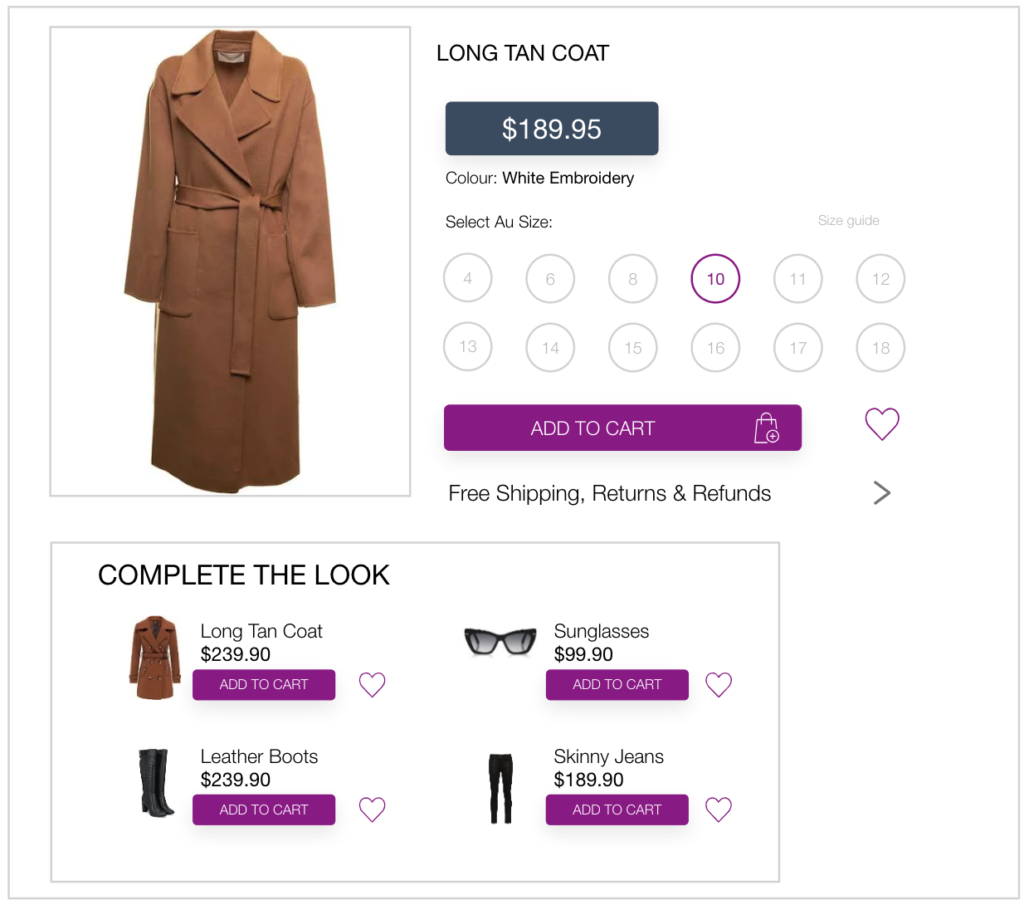This screenshot has width=1024, height=905.
Task: Wishlist the $239.90 Long Tan Coat
Action: (372, 685)
